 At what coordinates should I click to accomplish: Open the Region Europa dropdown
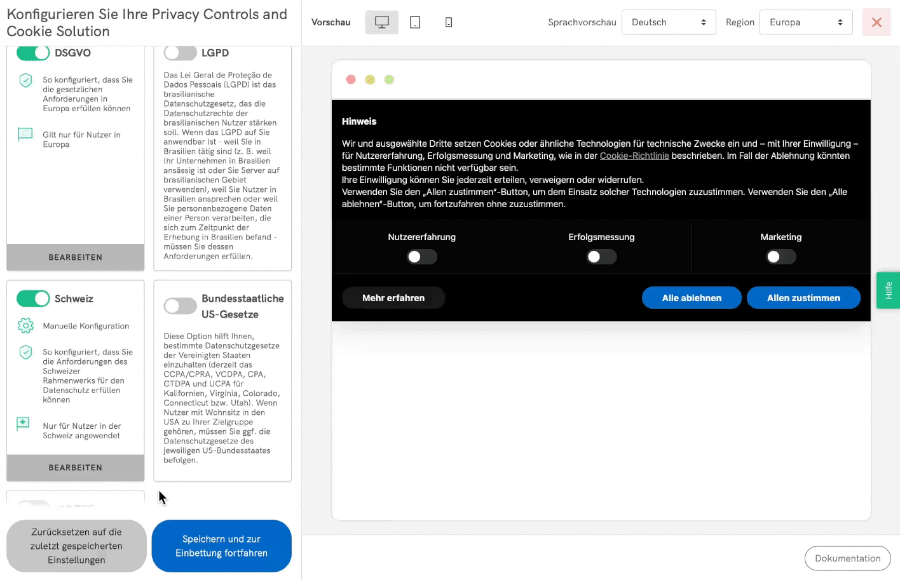tap(805, 22)
